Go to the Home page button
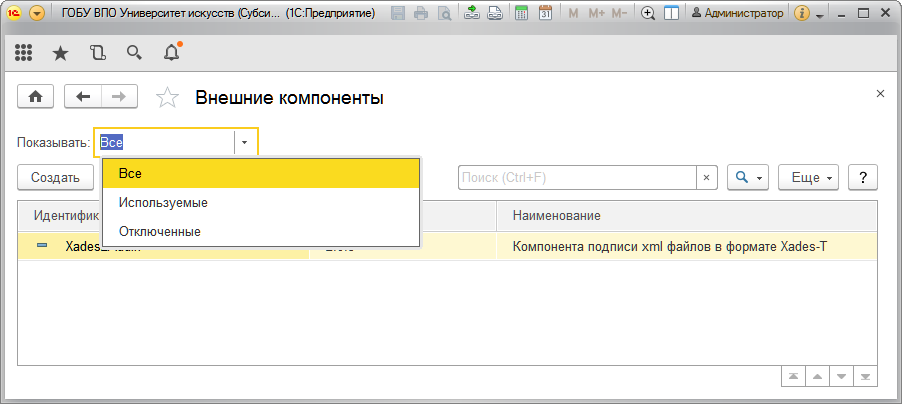This screenshot has width=902, height=404. pos(36,97)
